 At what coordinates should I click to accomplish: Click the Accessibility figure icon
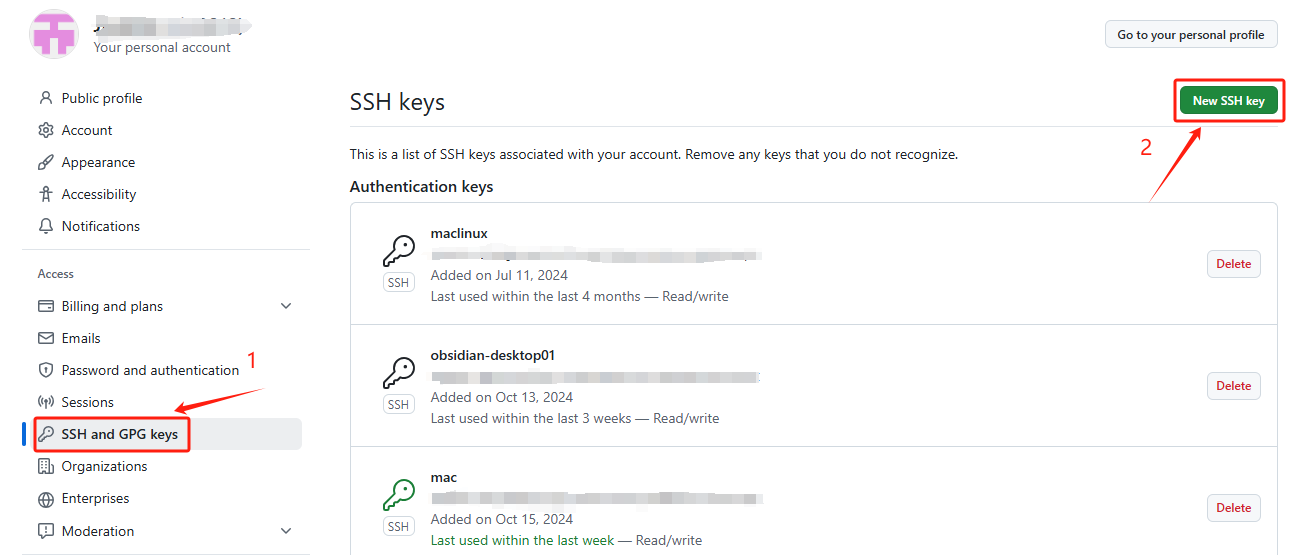pos(45,194)
